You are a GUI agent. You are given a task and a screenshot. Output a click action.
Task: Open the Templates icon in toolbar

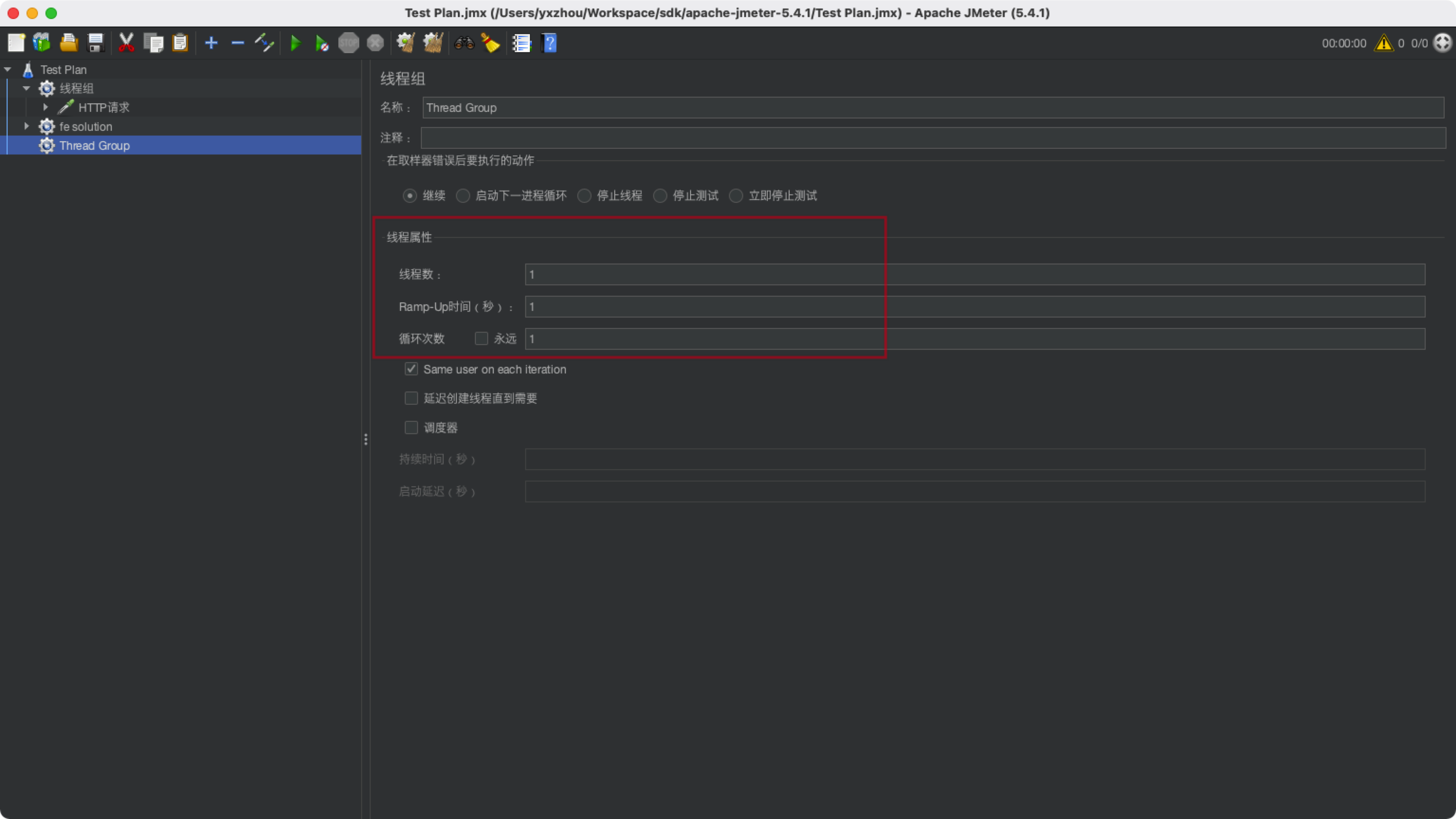pyautogui.click(x=42, y=43)
